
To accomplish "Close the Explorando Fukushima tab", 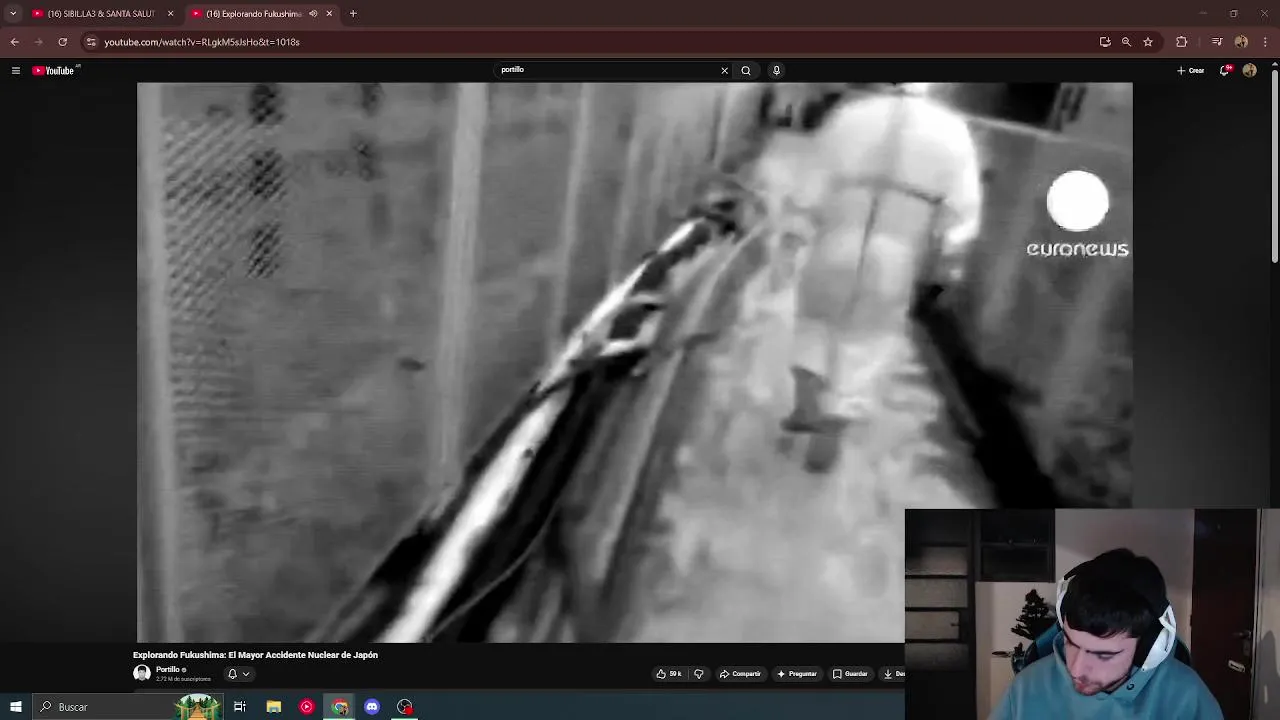I will coord(329,14).
